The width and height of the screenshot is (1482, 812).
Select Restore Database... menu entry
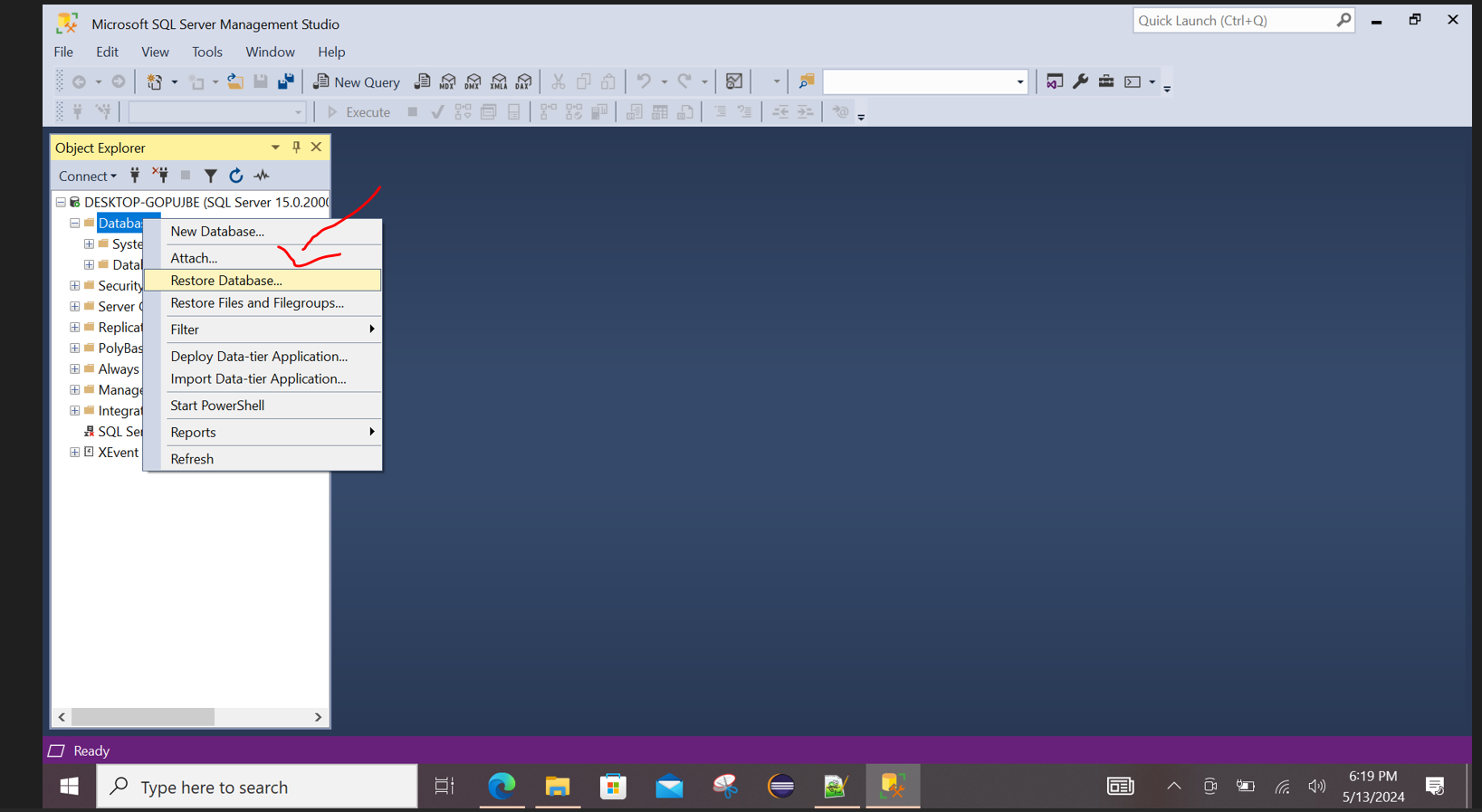(263, 281)
